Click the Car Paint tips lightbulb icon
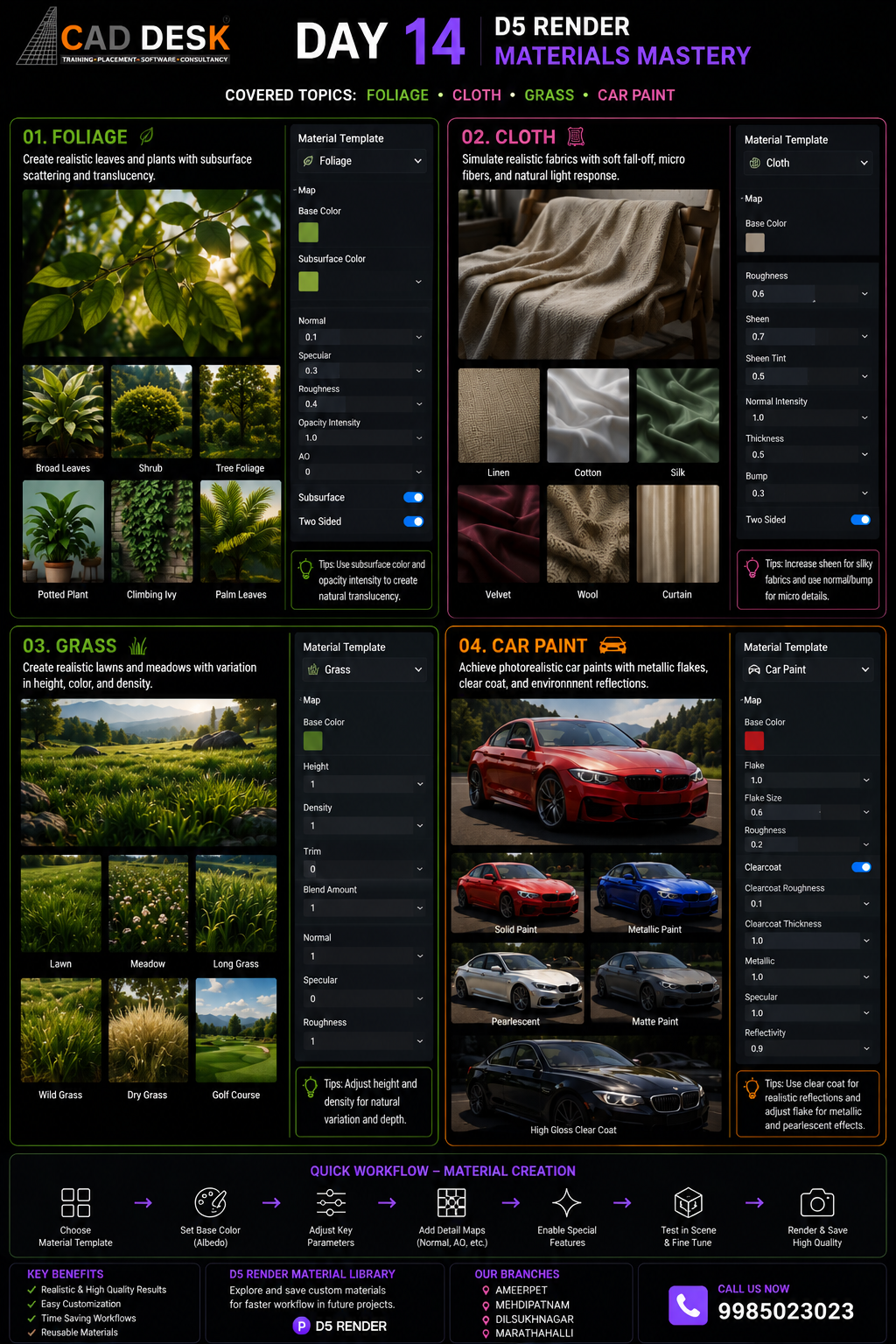This screenshot has width=896, height=1344. (x=752, y=1088)
